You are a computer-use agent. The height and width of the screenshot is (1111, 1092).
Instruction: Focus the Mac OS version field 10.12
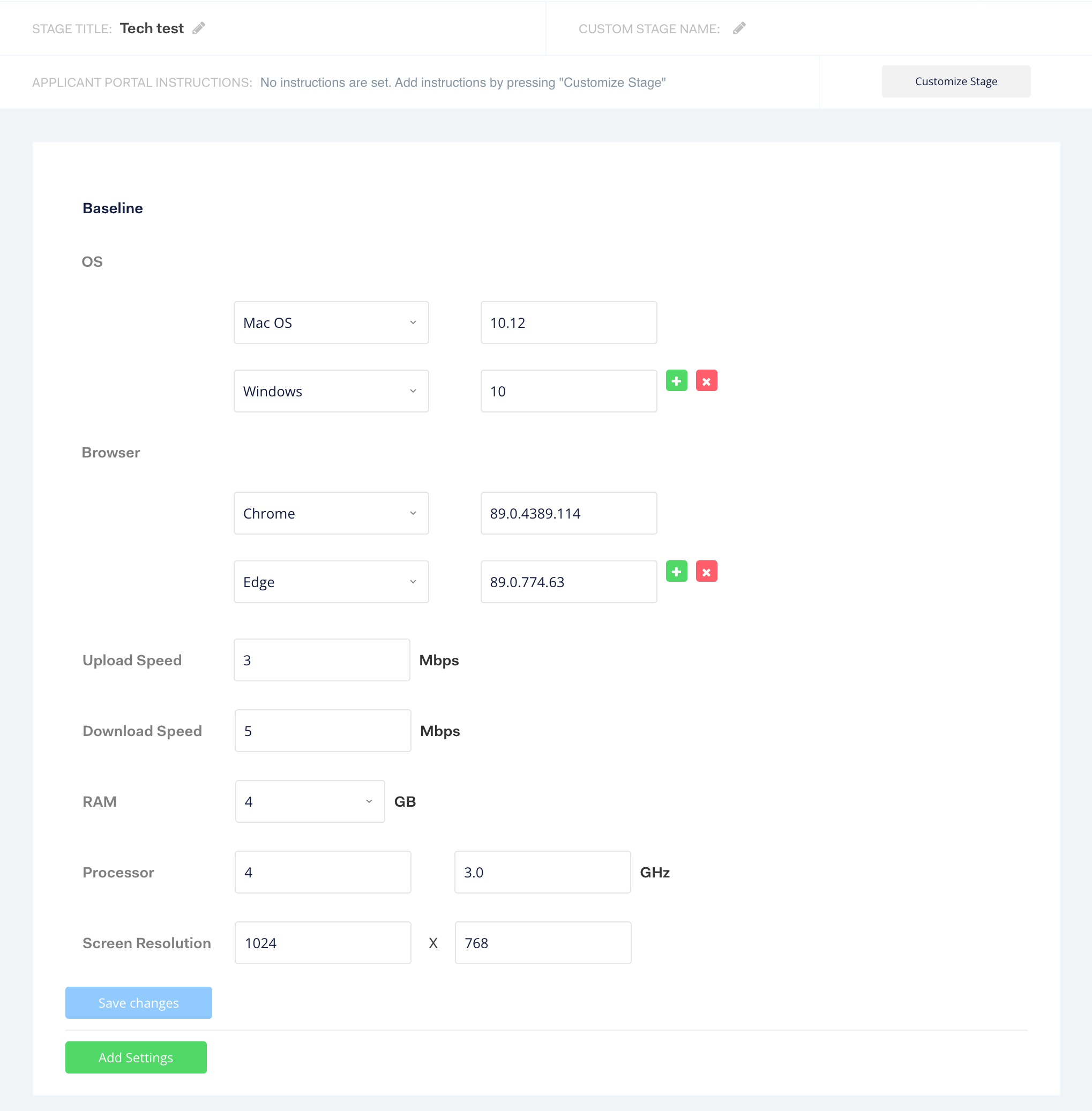tap(569, 323)
